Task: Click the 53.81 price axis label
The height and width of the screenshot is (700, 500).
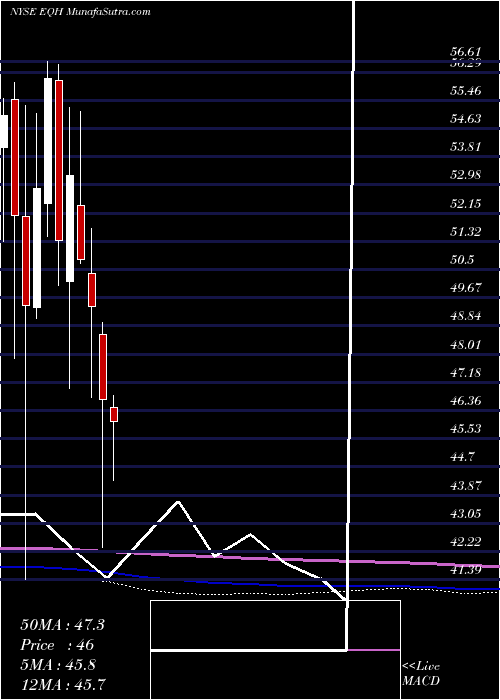Action: pyautogui.click(x=465, y=146)
